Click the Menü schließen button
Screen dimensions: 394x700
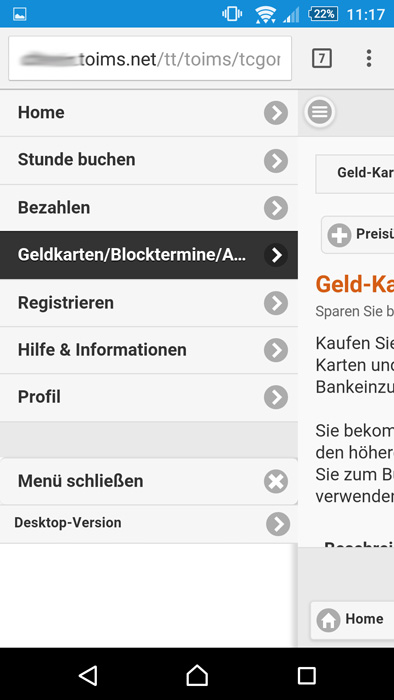coord(149,482)
